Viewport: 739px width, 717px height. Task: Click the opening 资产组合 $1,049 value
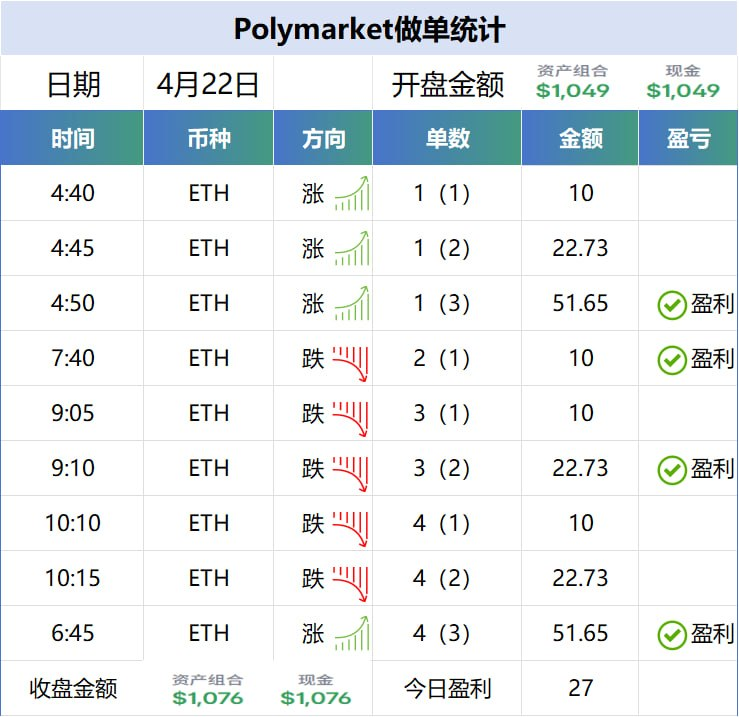(573, 90)
